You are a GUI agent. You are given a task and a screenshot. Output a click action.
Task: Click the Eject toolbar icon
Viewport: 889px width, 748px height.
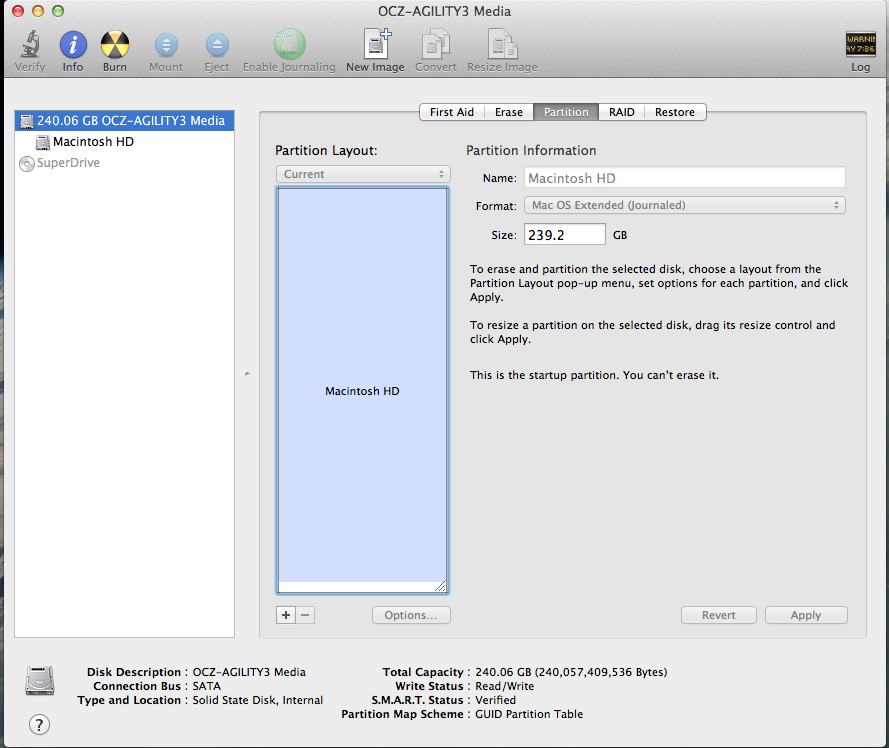pyautogui.click(x=217, y=45)
